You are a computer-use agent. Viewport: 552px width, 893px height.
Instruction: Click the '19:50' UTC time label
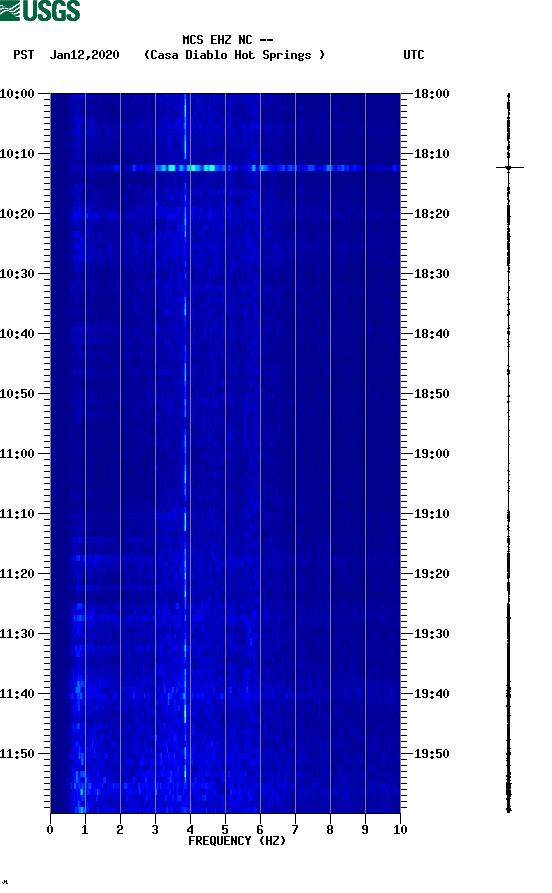tap(432, 753)
